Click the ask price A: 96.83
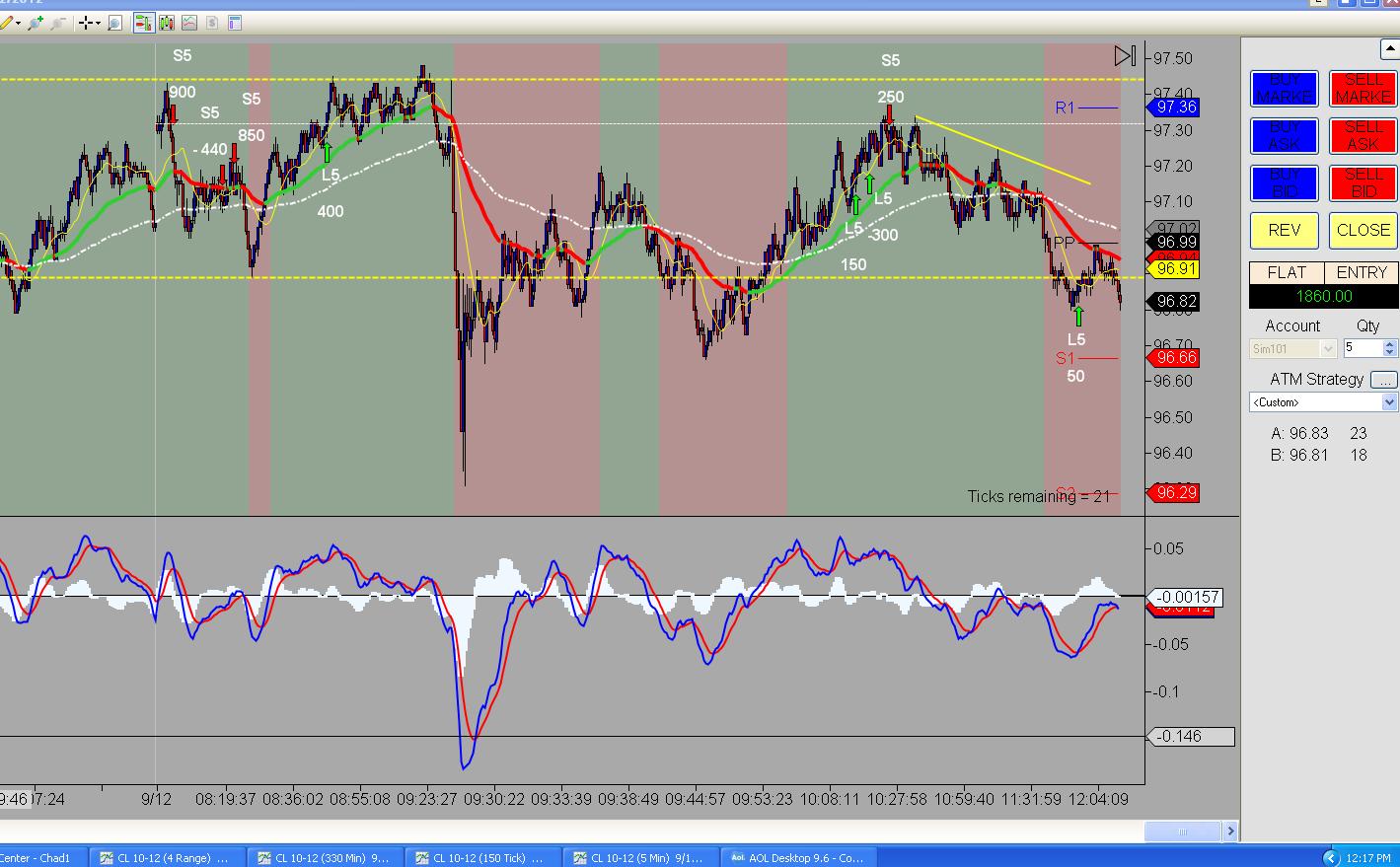This screenshot has width=1400, height=867. tap(1300, 433)
